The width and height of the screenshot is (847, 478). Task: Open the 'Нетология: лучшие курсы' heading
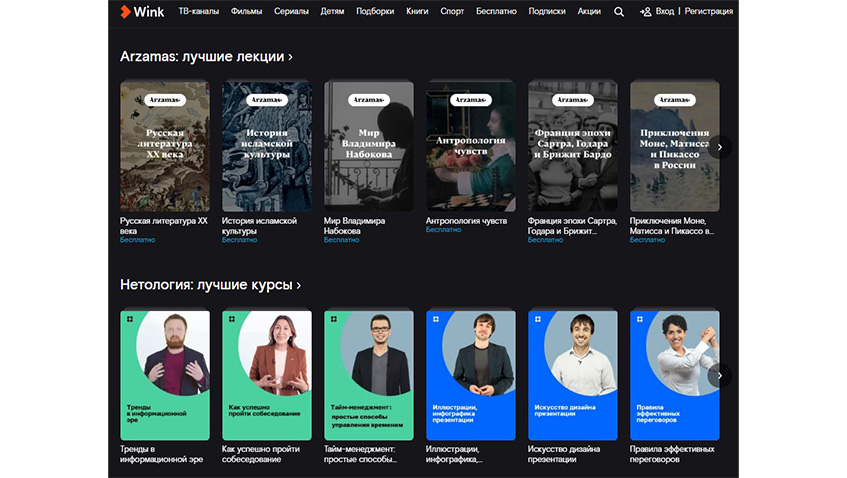211,285
